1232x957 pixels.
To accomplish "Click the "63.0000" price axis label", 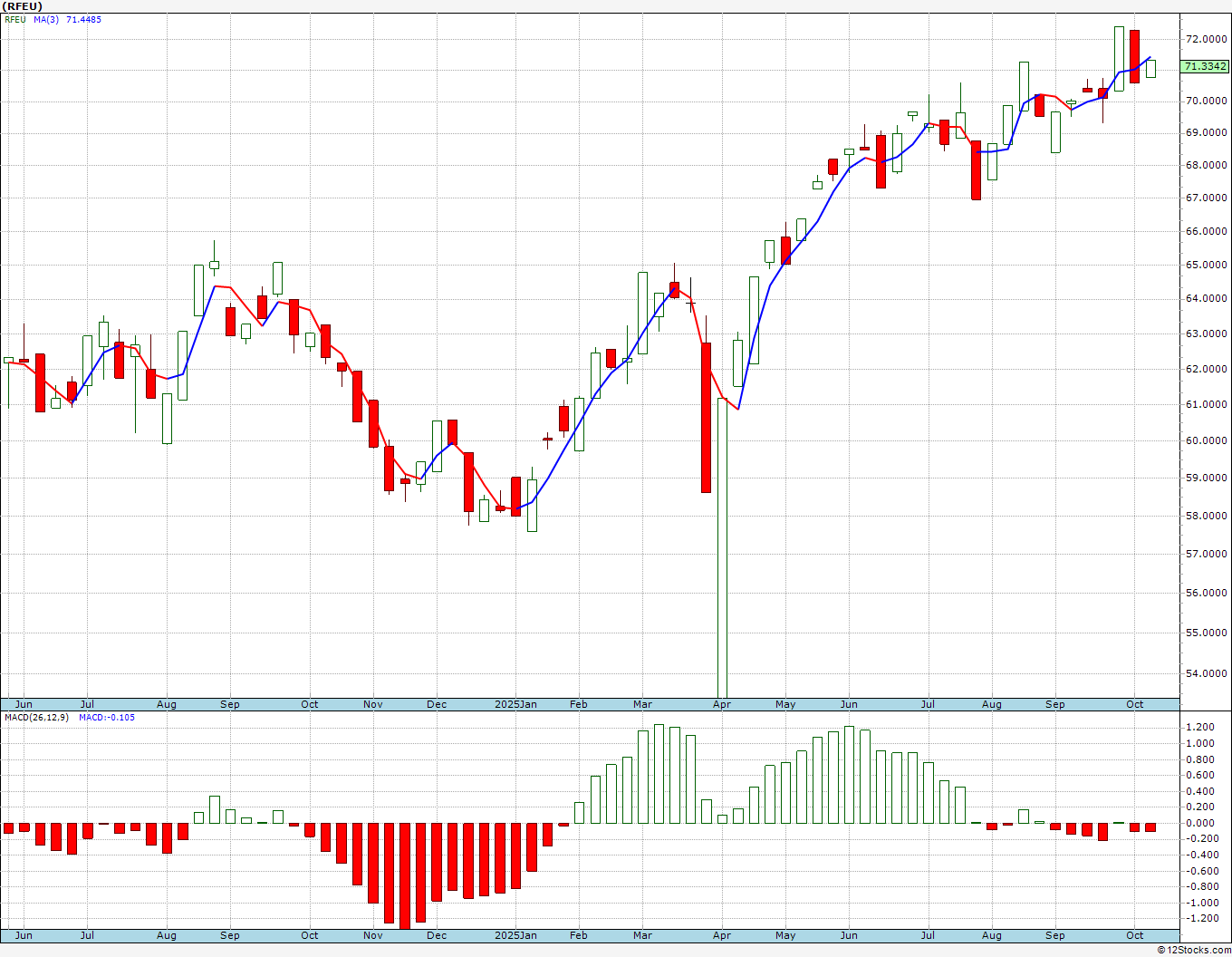I will click(1206, 333).
